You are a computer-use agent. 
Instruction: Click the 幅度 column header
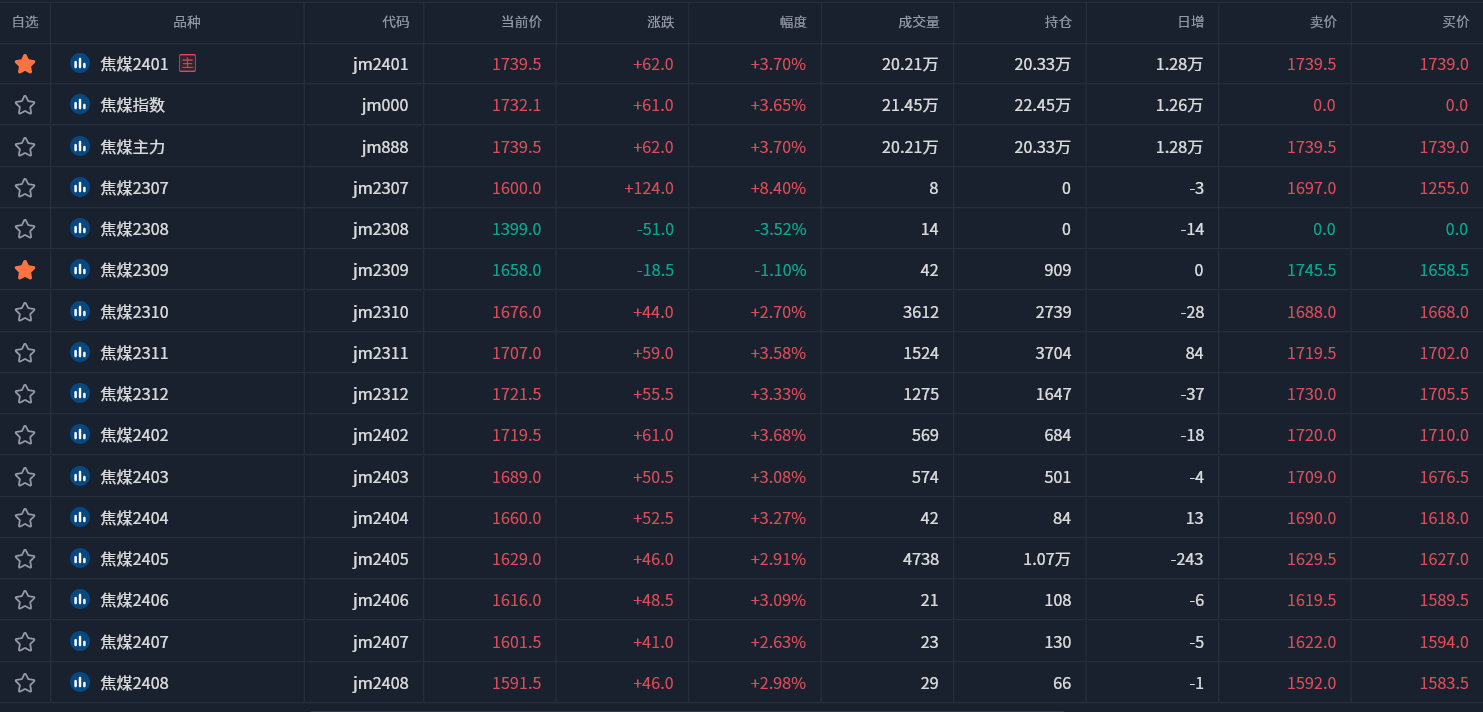click(793, 22)
